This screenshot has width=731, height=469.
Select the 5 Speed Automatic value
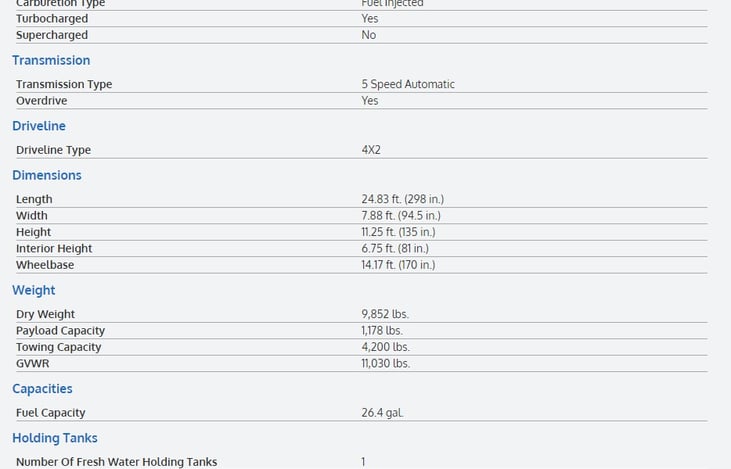(408, 84)
